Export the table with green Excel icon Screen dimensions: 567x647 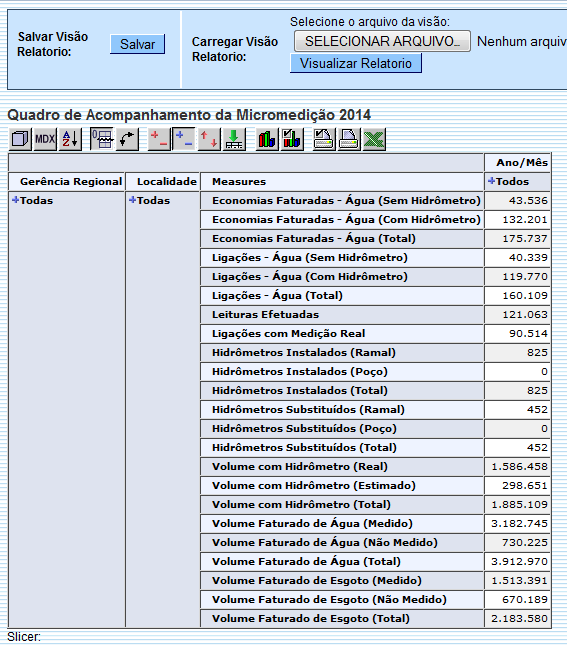374,139
